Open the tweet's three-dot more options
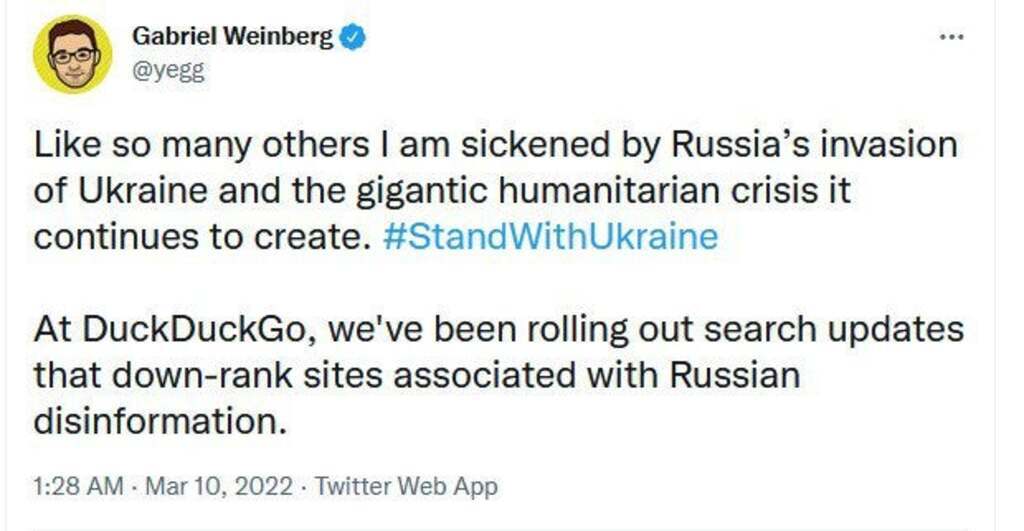This screenshot has width=1024, height=531. 951,38
